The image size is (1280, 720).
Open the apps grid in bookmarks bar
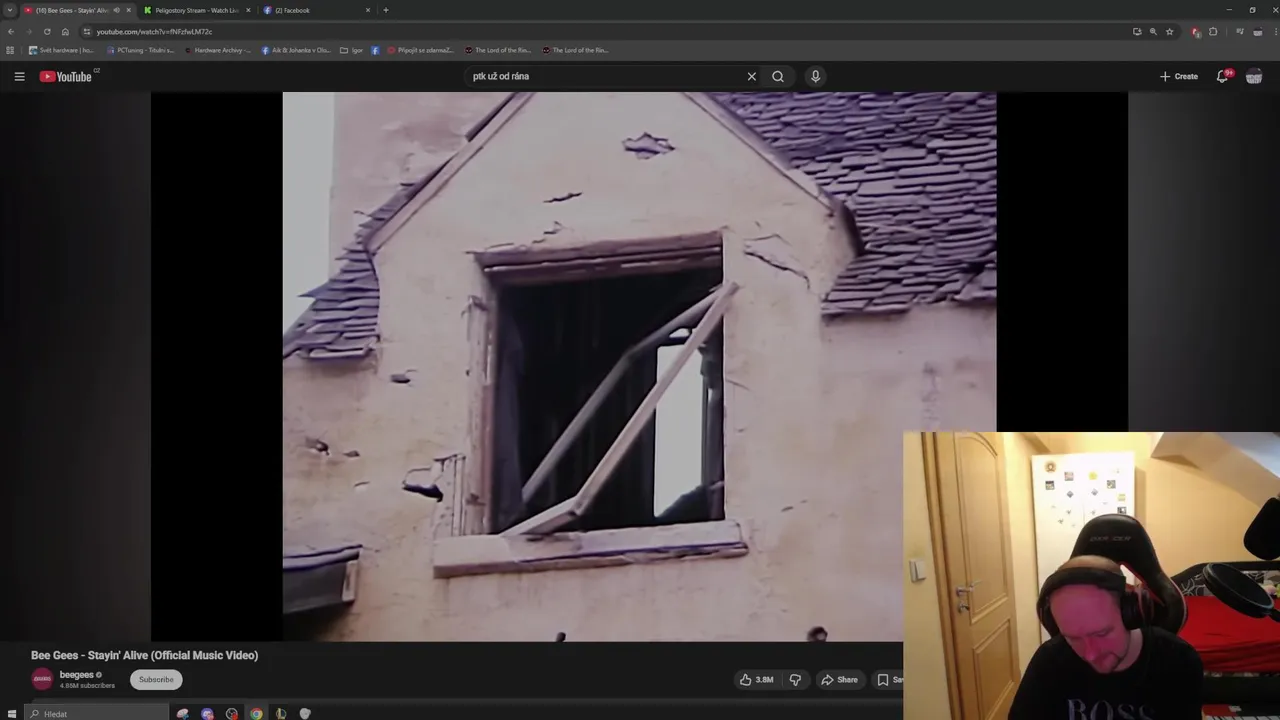[x=10, y=50]
